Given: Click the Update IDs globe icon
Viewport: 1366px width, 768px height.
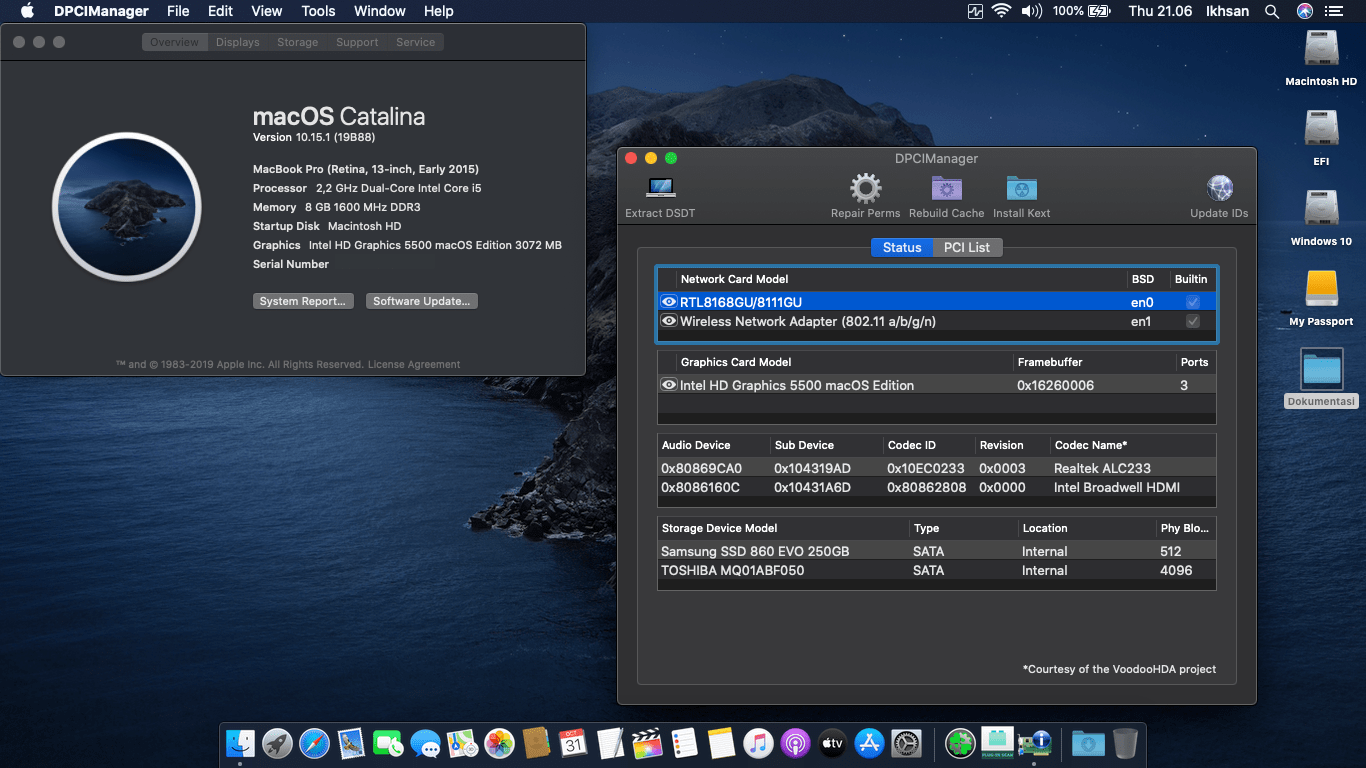Looking at the screenshot, I should click(1219, 190).
